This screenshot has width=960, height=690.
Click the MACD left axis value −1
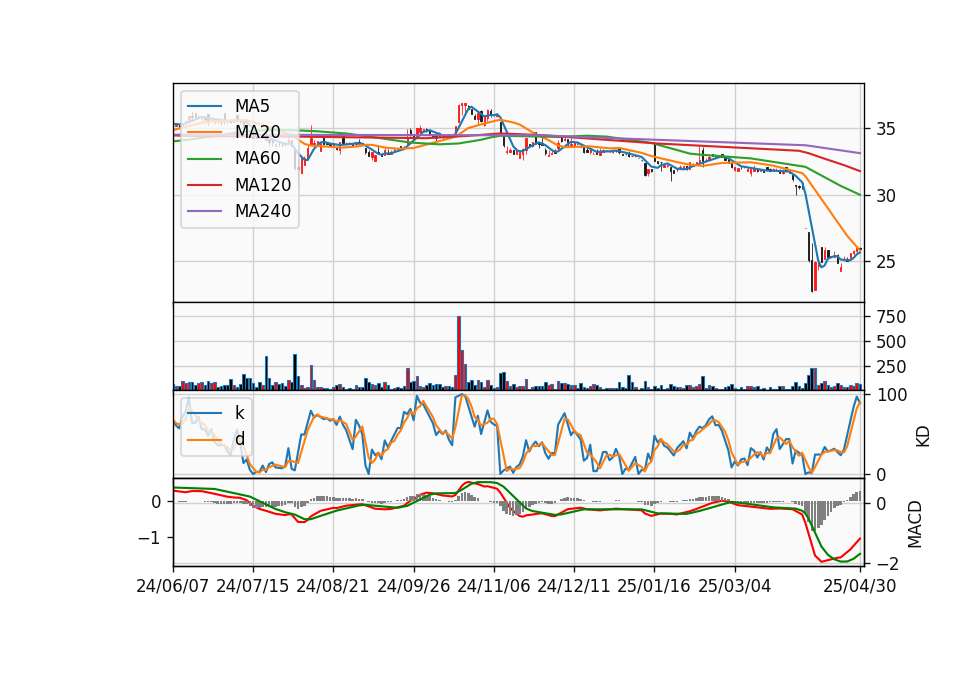click(x=149, y=538)
